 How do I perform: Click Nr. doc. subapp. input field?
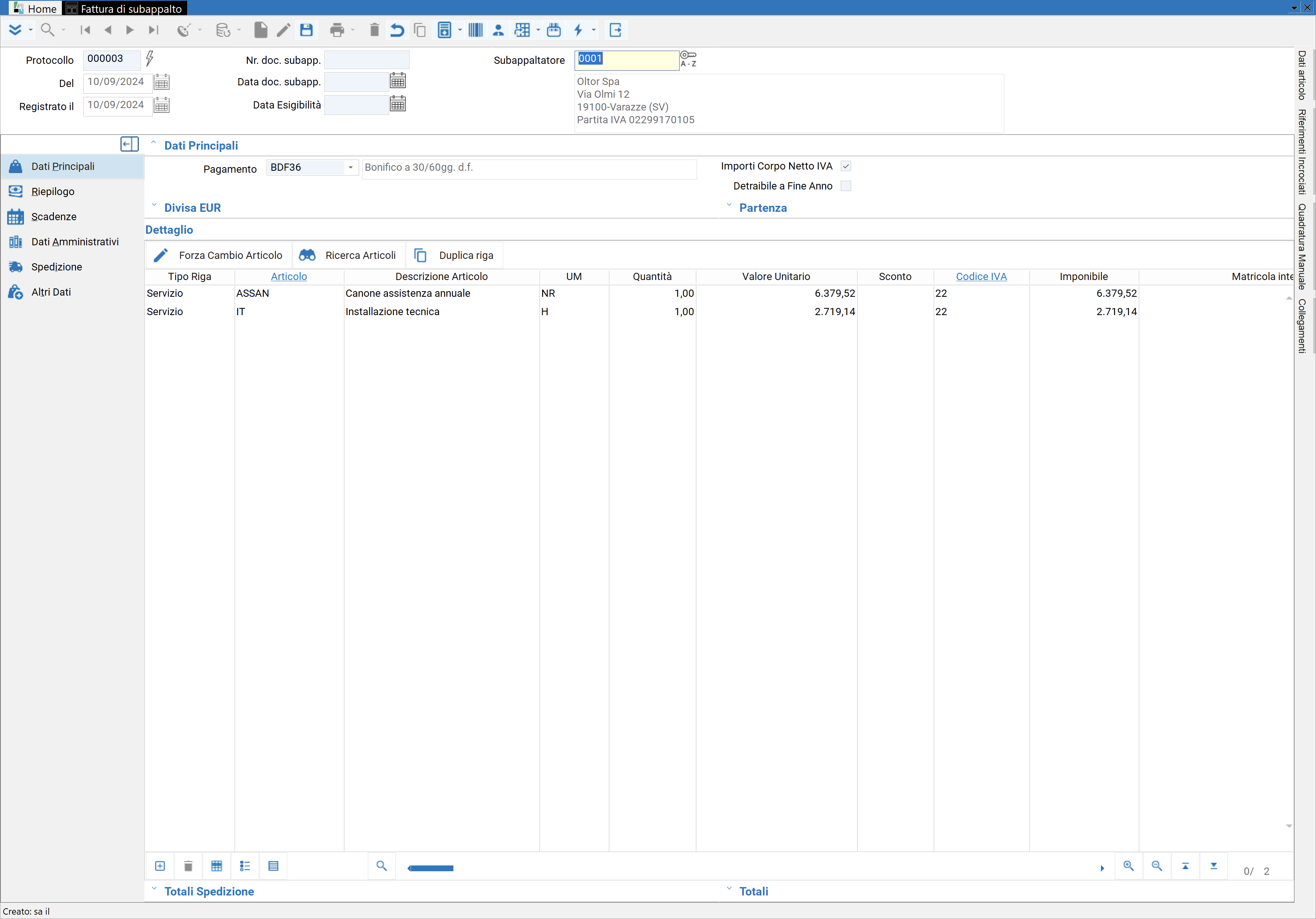[x=367, y=59]
